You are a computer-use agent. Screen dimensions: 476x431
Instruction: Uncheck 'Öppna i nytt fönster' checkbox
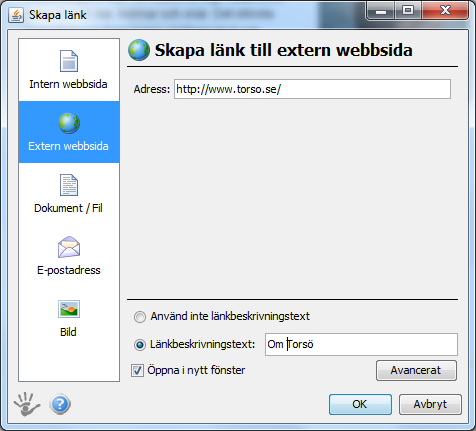[137, 370]
